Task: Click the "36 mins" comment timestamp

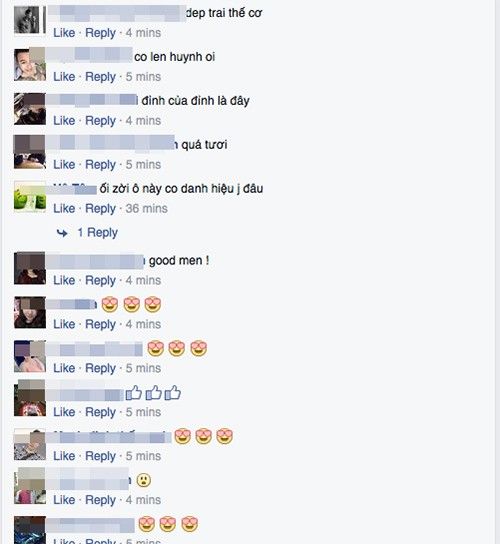Action: pyautogui.click(x=146, y=209)
